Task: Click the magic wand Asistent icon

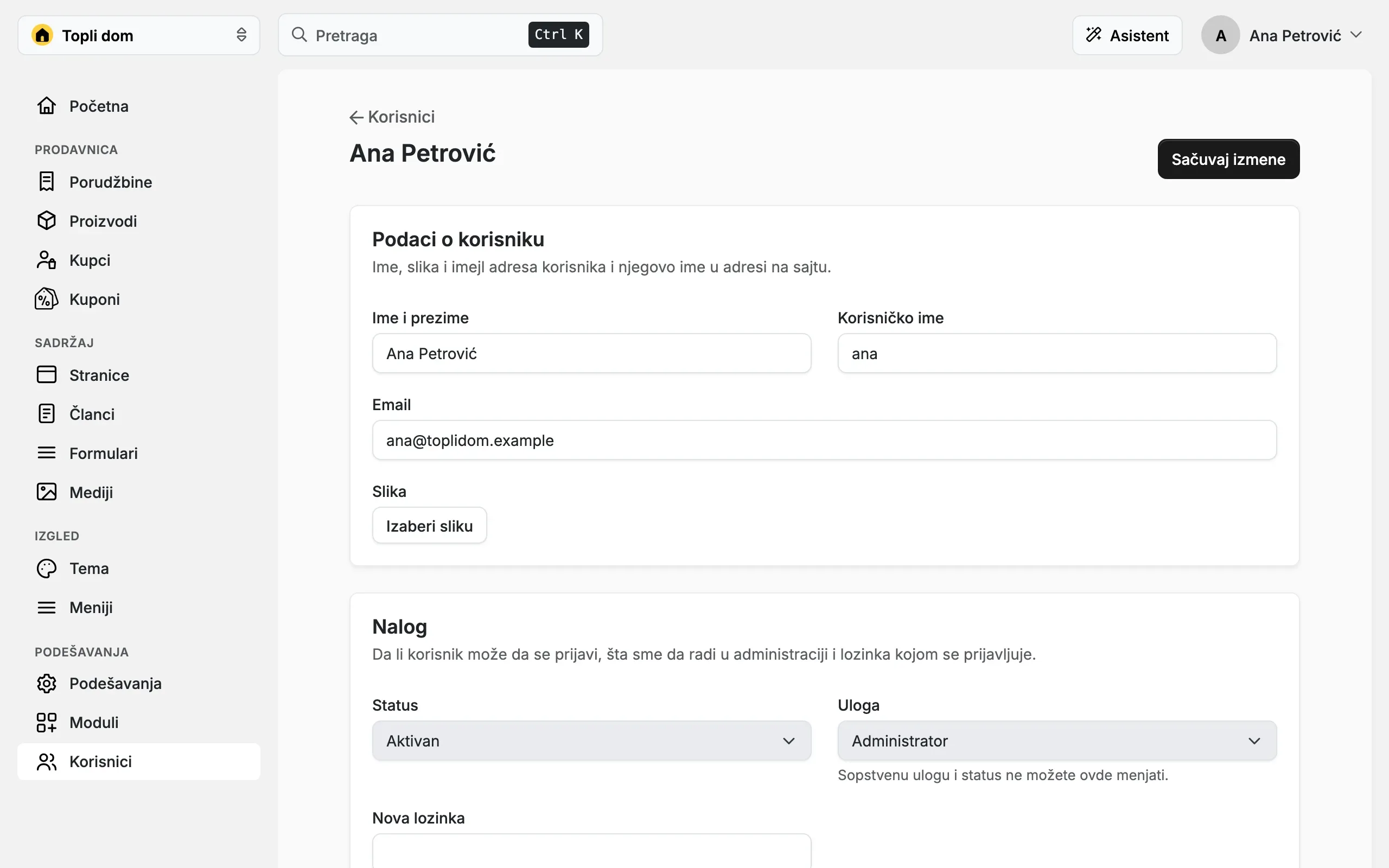Action: coord(1094,35)
